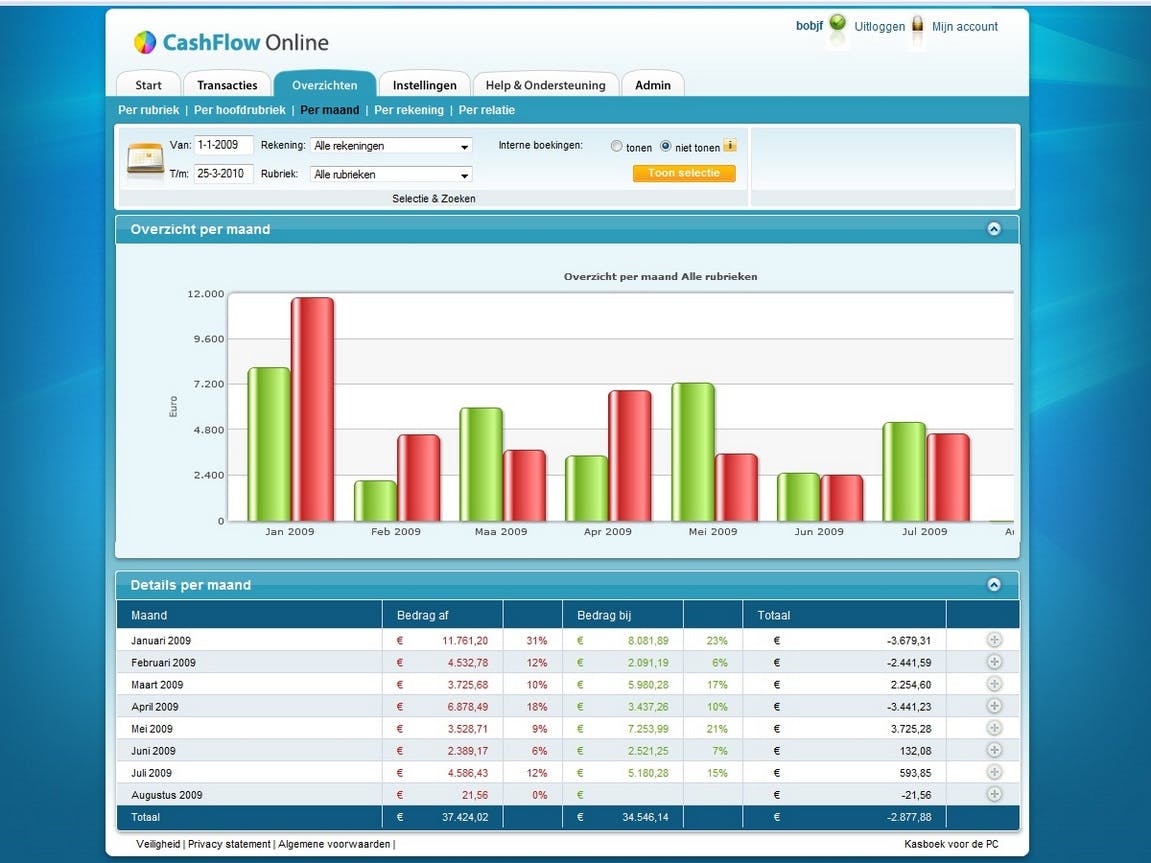Collapse the 'Details per maand' panel
This screenshot has height=863, width=1151.
[x=993, y=585]
